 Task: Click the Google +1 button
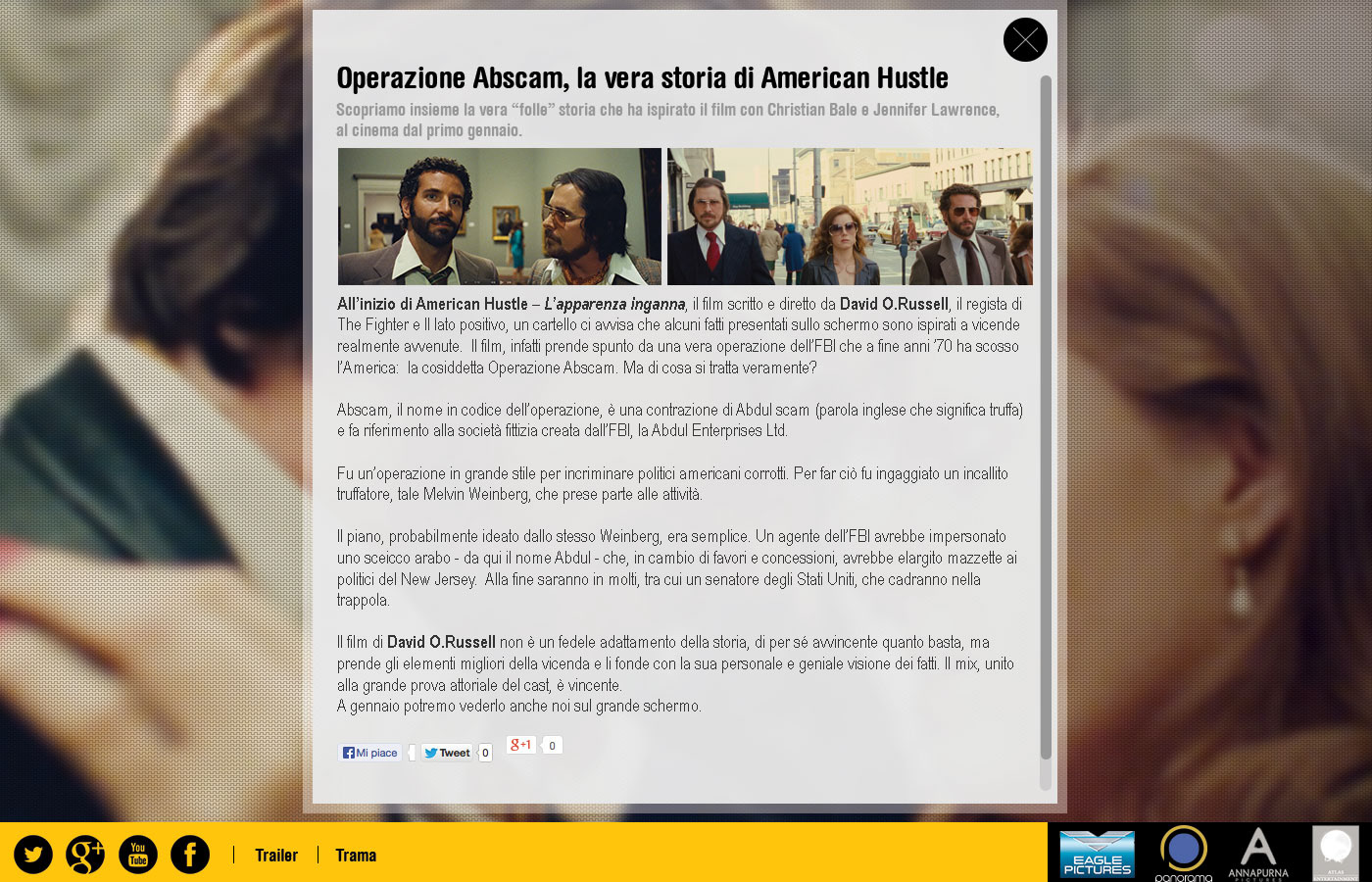[x=520, y=745]
